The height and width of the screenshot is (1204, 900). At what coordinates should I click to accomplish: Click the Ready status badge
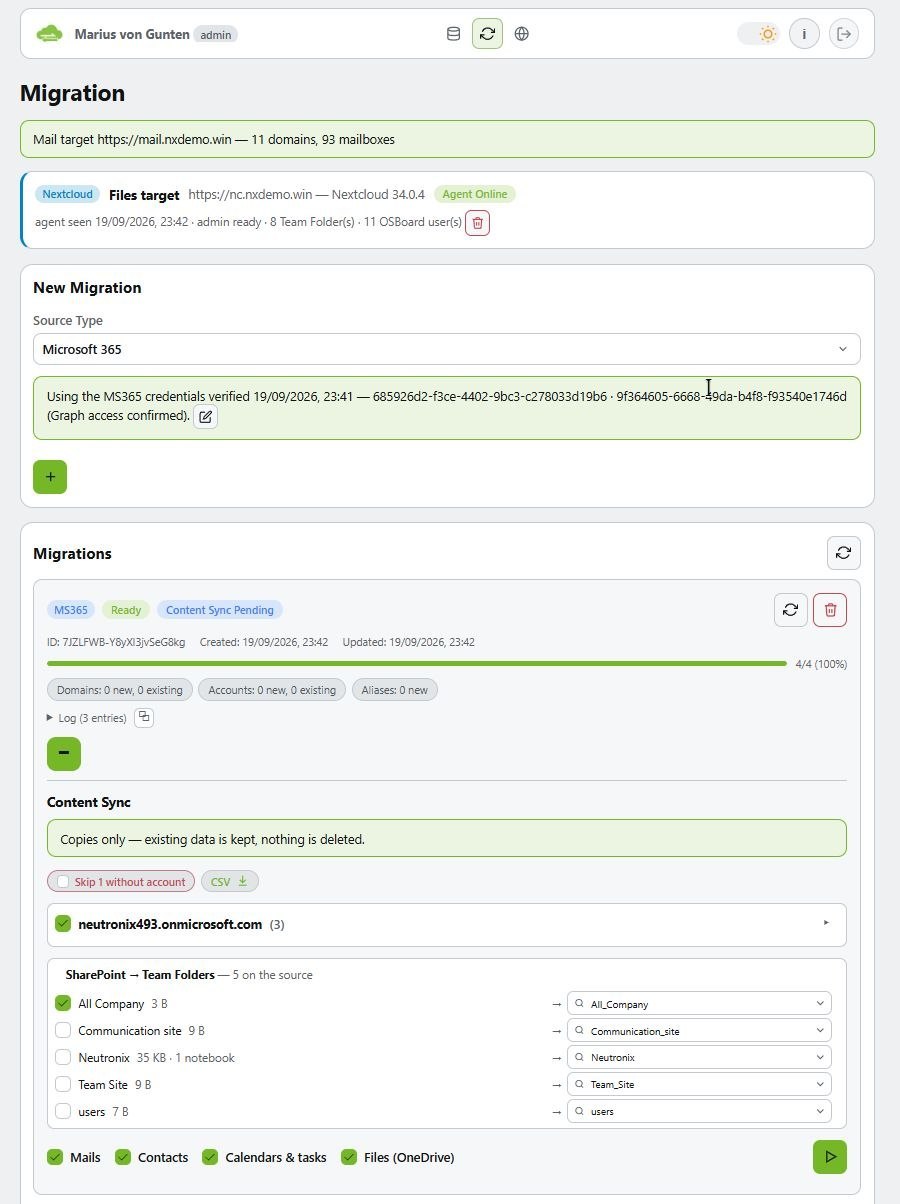pyautogui.click(x=126, y=610)
